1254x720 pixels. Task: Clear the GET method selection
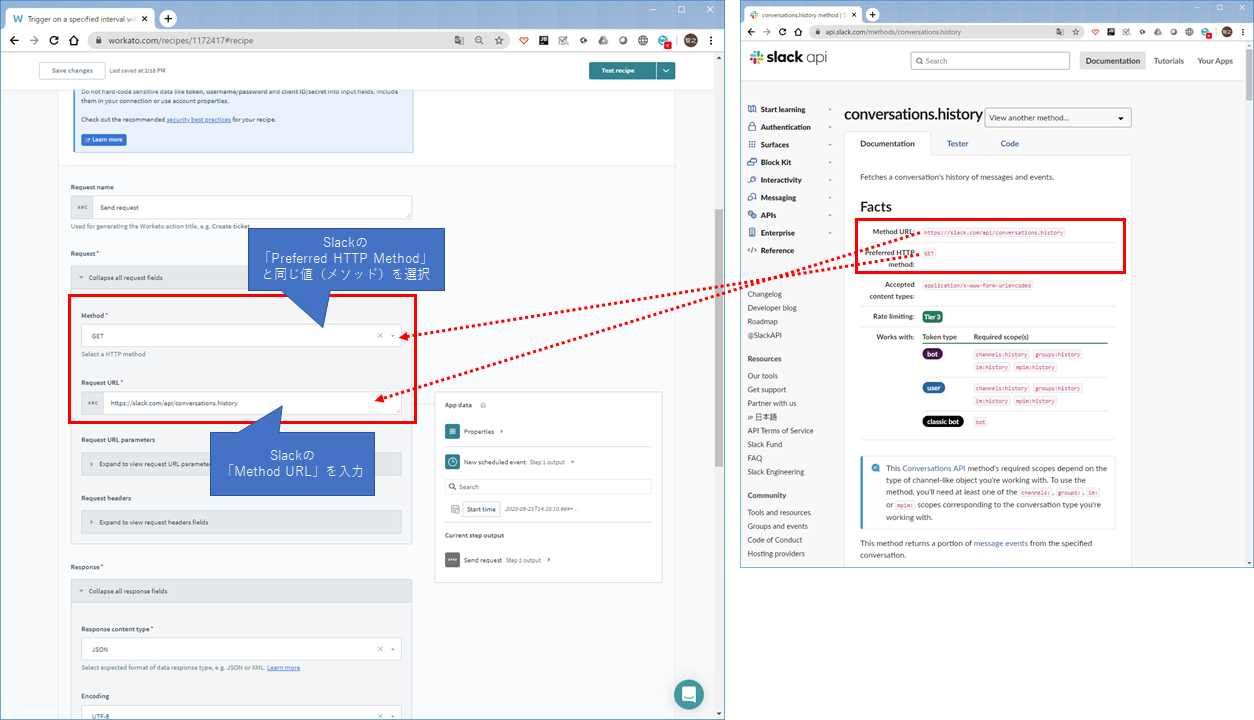380,336
